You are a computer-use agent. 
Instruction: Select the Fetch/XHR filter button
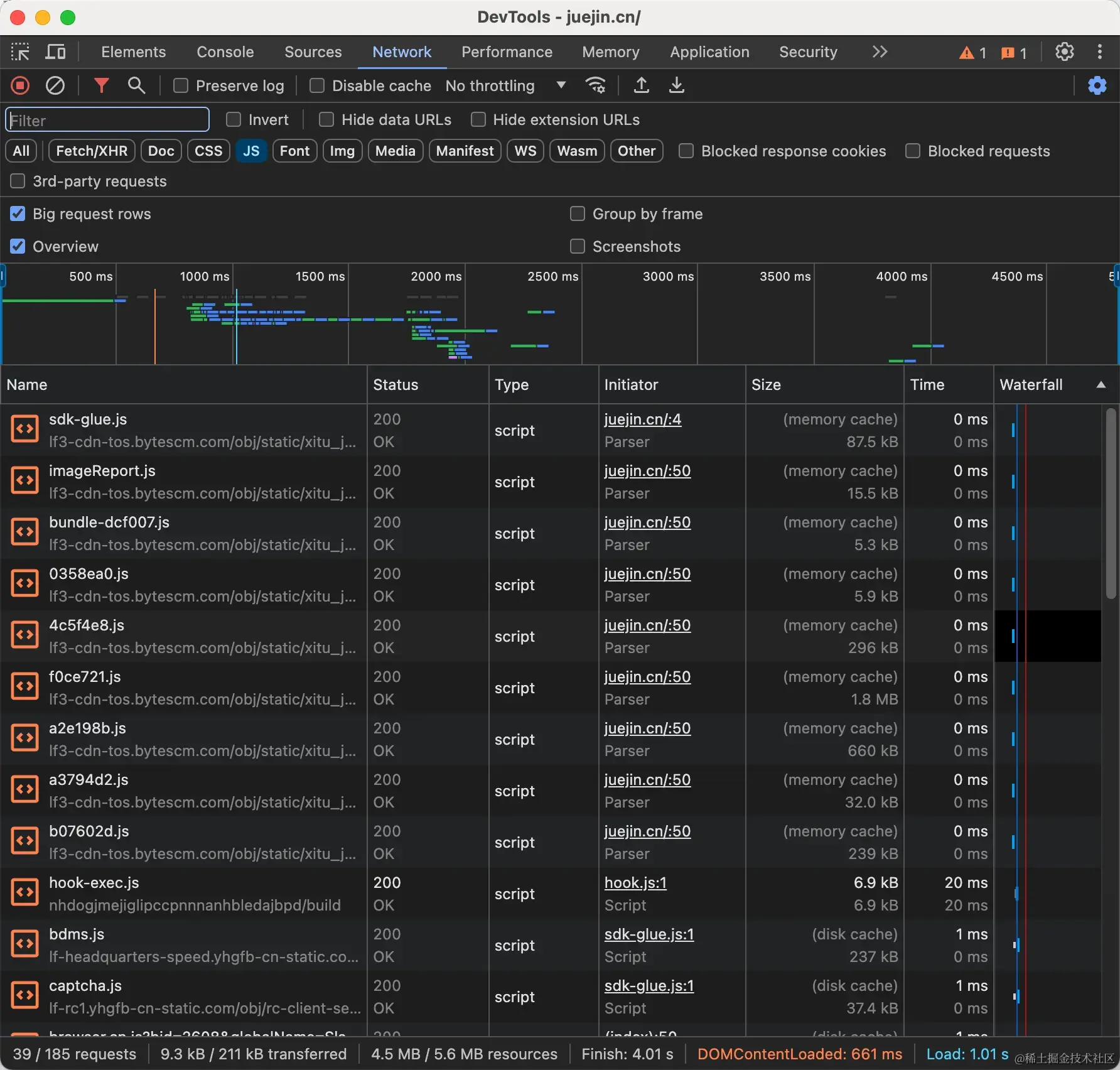tap(92, 151)
